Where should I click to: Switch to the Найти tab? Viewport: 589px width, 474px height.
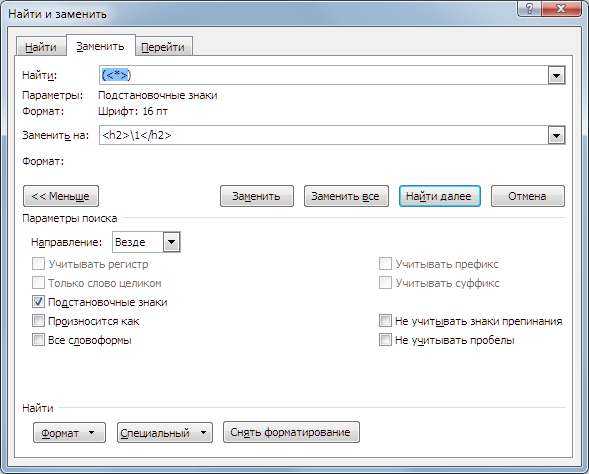tap(41, 47)
